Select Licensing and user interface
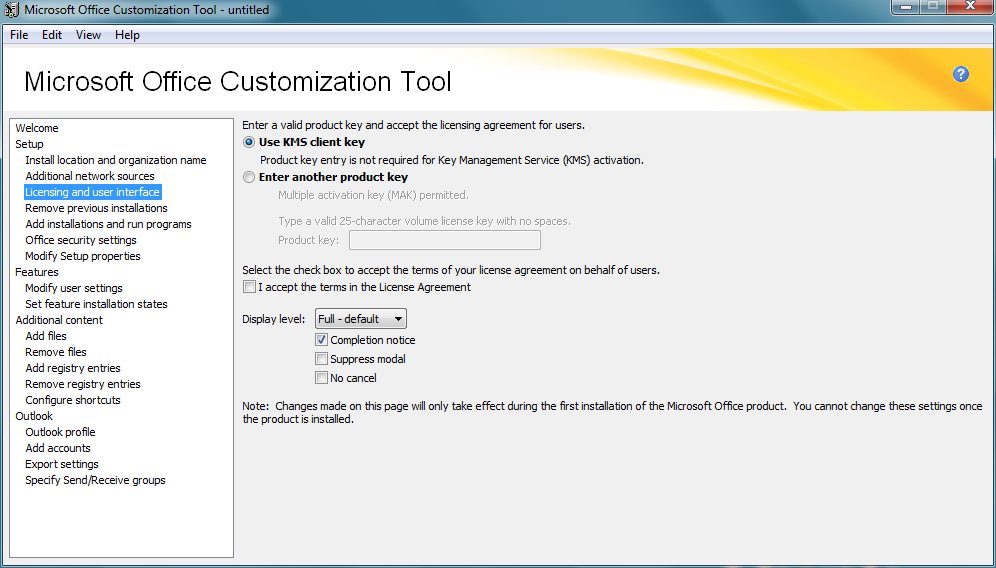The image size is (996, 568). click(92, 192)
